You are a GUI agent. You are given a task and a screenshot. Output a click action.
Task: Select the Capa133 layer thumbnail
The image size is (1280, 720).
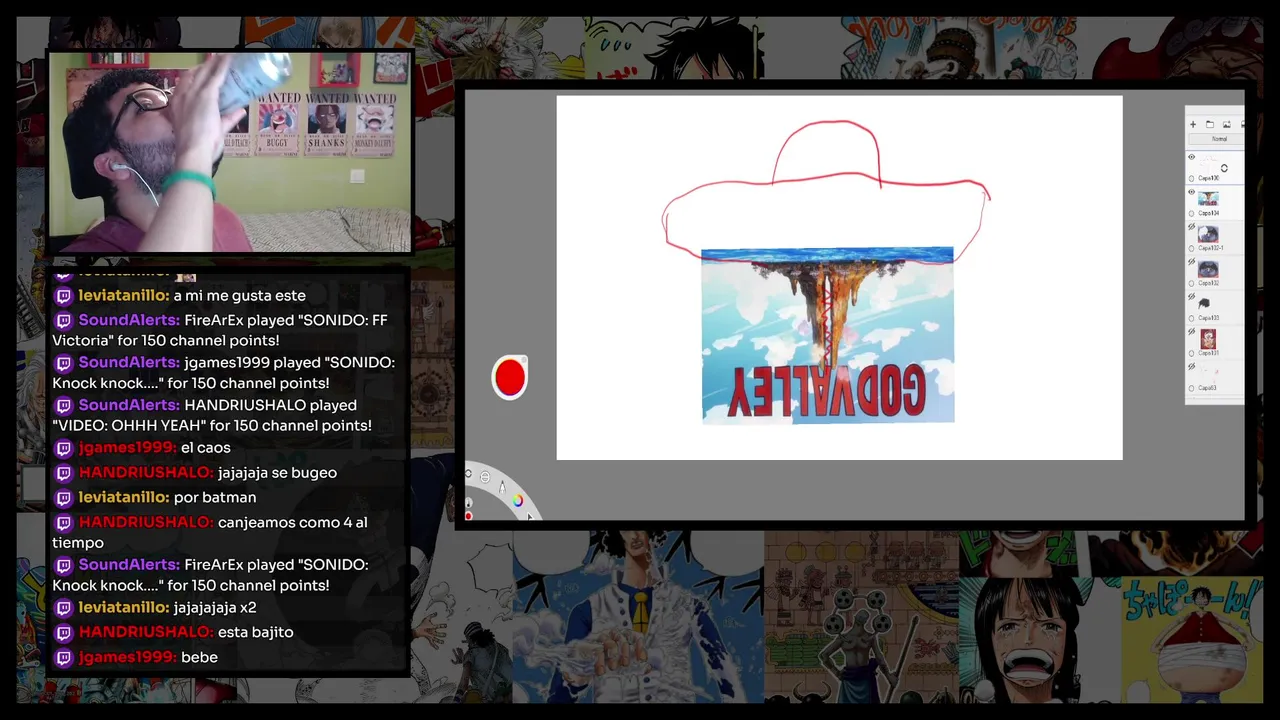1204,302
